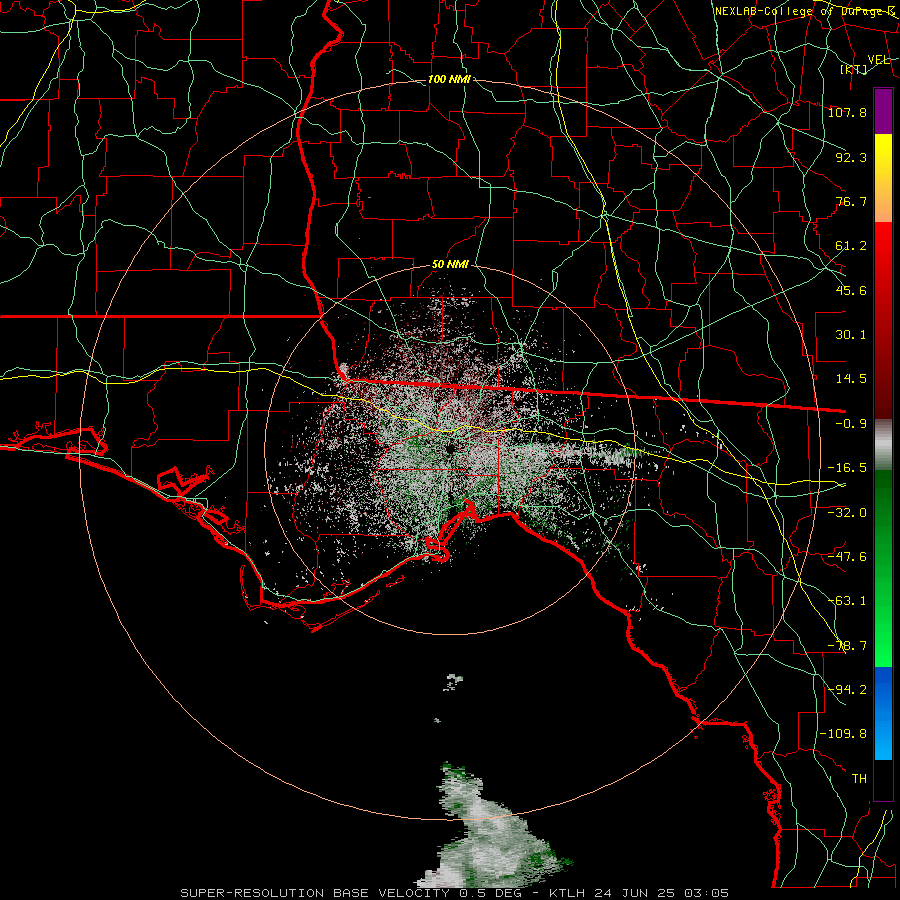Click the -16.5 velocity scale value
This screenshot has height=900, width=900.
point(847,468)
